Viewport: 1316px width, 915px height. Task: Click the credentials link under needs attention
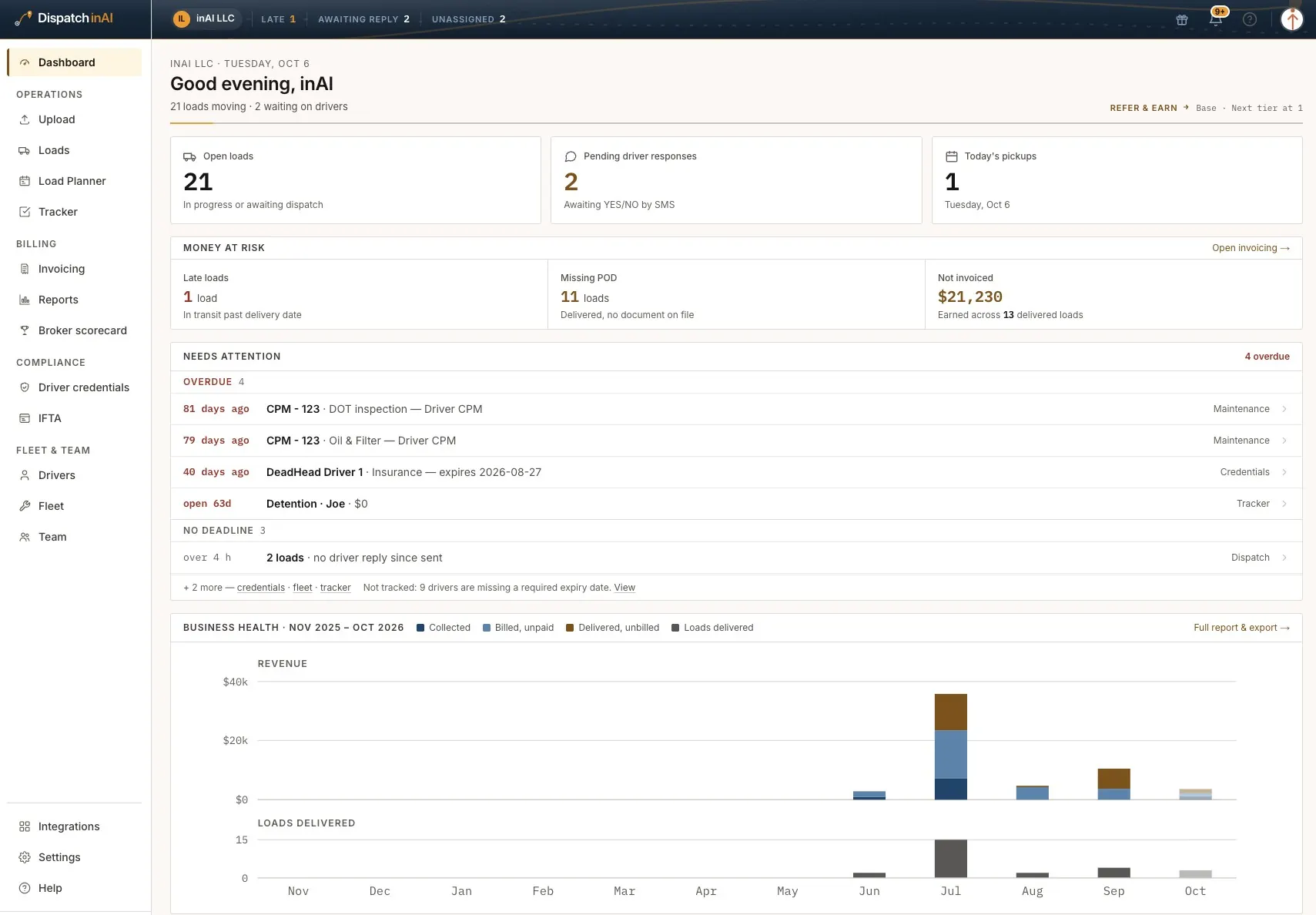click(x=261, y=588)
